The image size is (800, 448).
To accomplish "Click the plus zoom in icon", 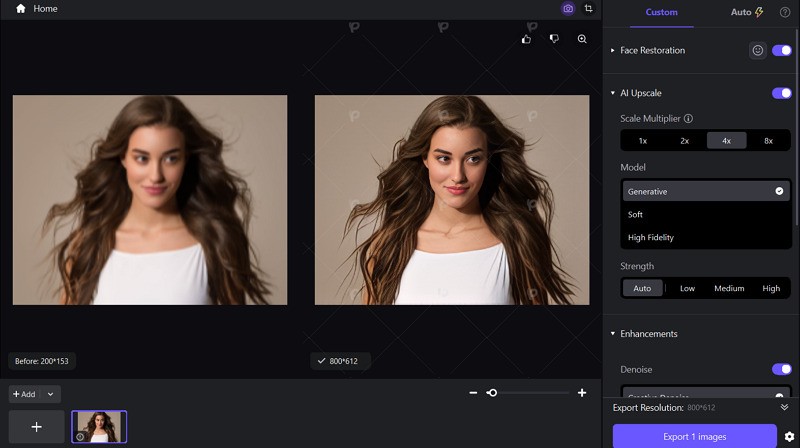I will (x=582, y=393).
